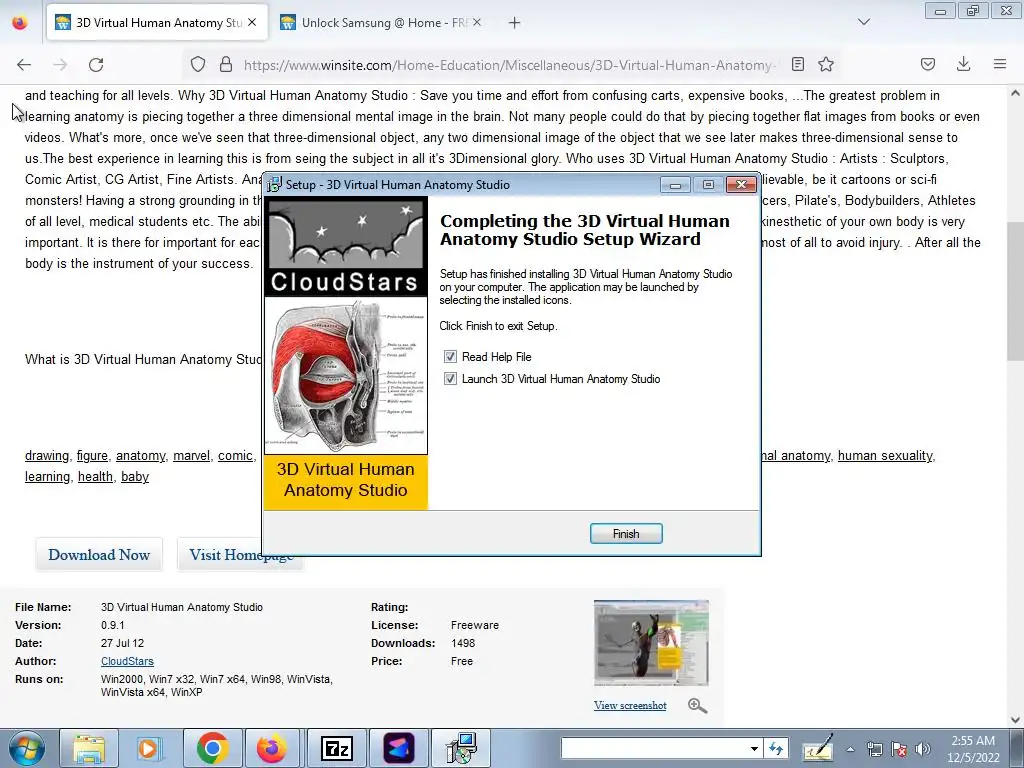The width and height of the screenshot is (1024, 768).
Task: Click the padlock site info icon
Action: click(x=226, y=64)
